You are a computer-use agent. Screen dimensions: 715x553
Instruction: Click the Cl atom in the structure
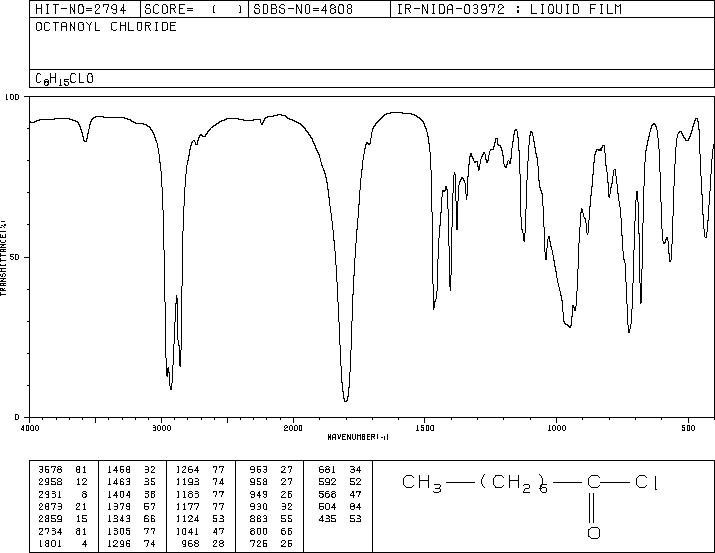click(x=646, y=482)
